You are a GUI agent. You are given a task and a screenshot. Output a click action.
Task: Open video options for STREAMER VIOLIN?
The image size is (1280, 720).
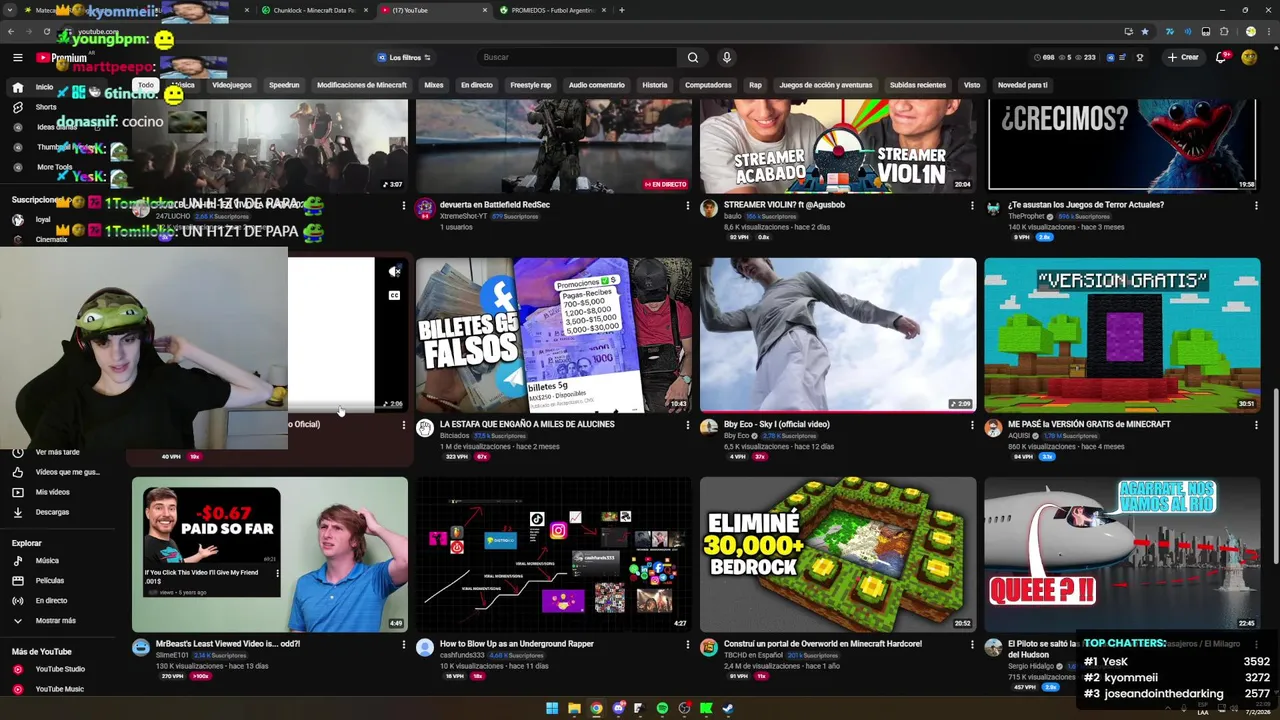tap(971, 206)
